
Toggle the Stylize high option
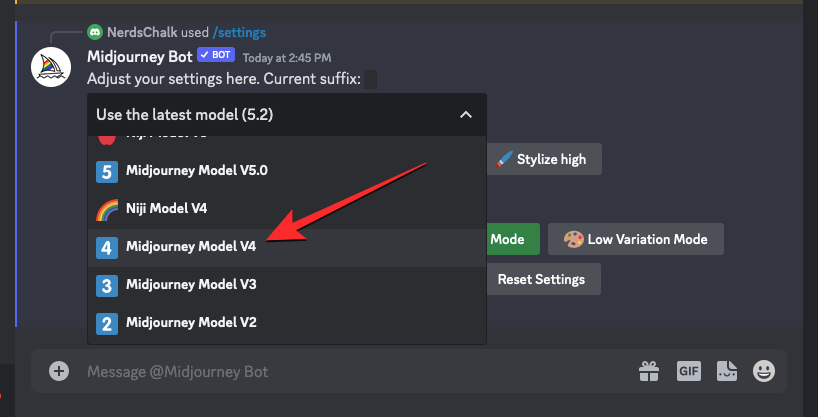click(544, 159)
